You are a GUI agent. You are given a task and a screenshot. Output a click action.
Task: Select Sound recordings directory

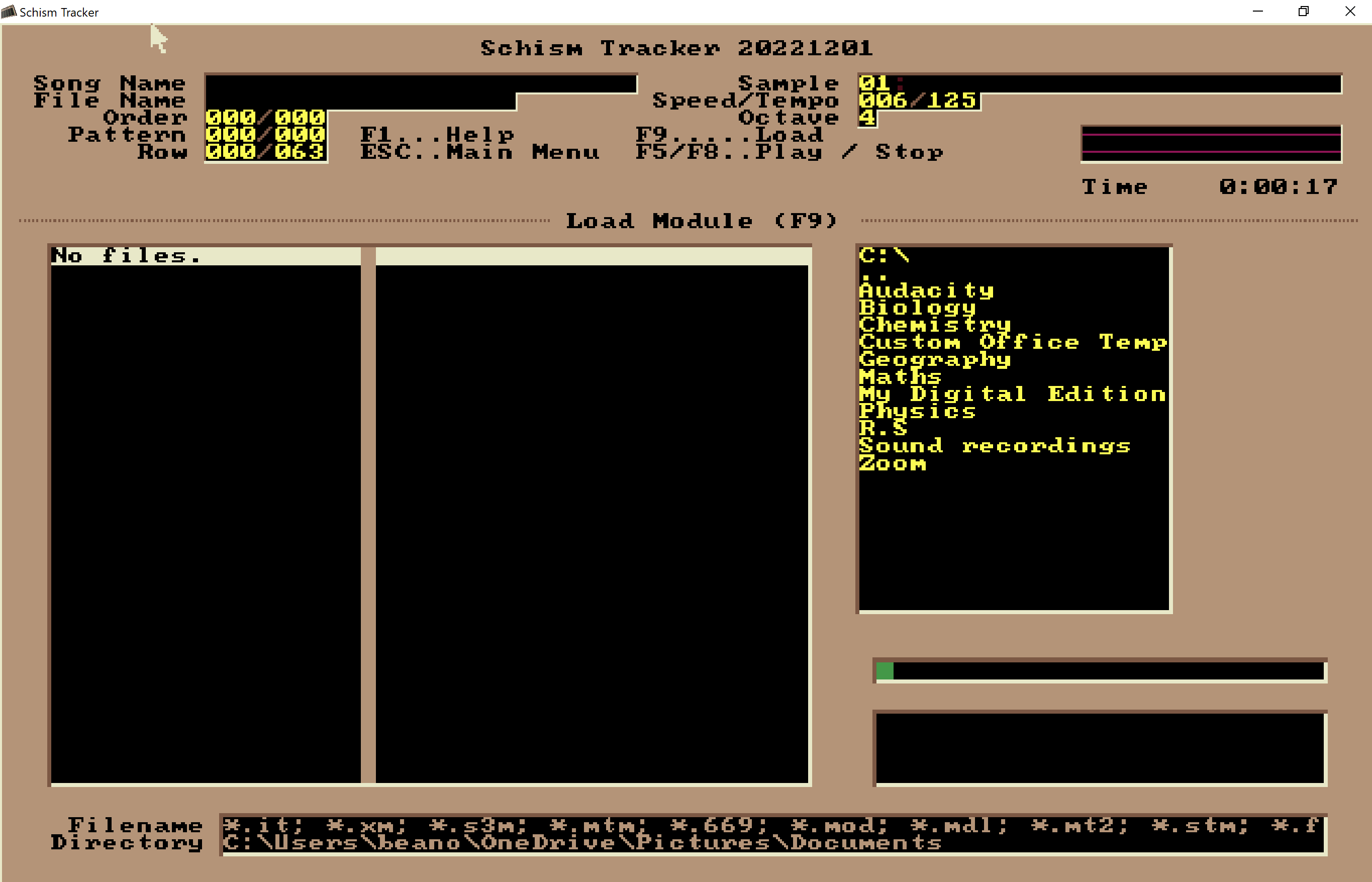pyautogui.click(x=995, y=446)
